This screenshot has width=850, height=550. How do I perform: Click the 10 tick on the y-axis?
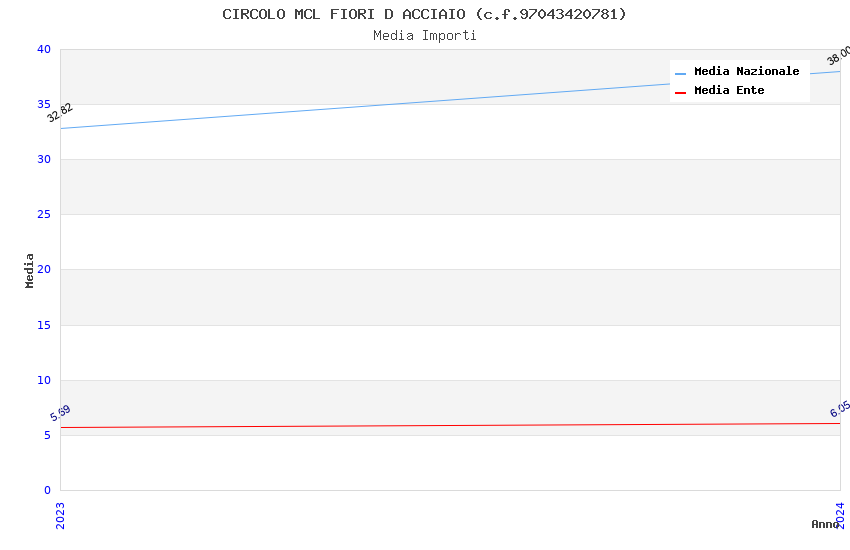(x=44, y=380)
